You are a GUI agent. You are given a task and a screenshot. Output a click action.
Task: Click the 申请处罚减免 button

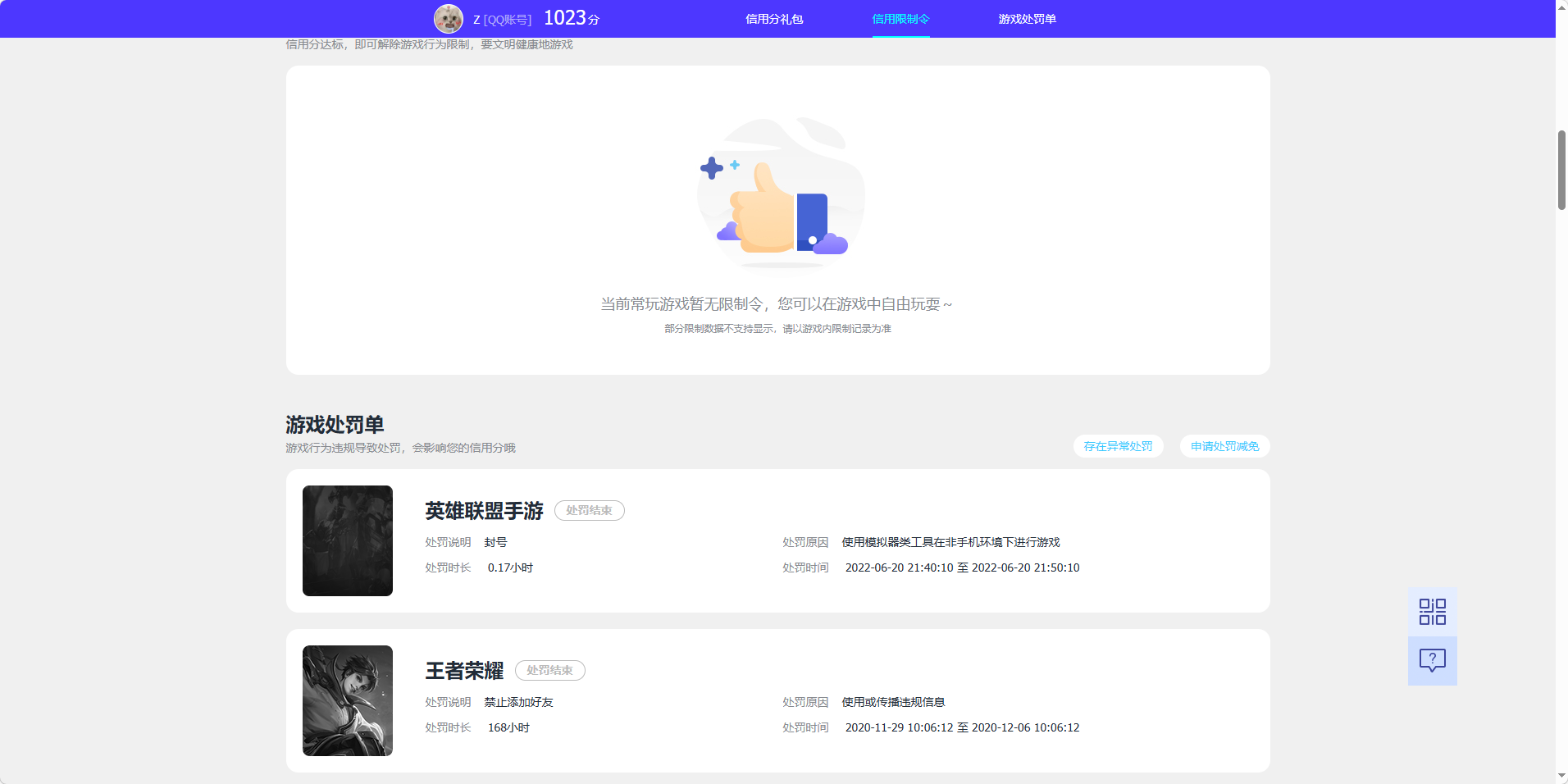[x=1224, y=446]
